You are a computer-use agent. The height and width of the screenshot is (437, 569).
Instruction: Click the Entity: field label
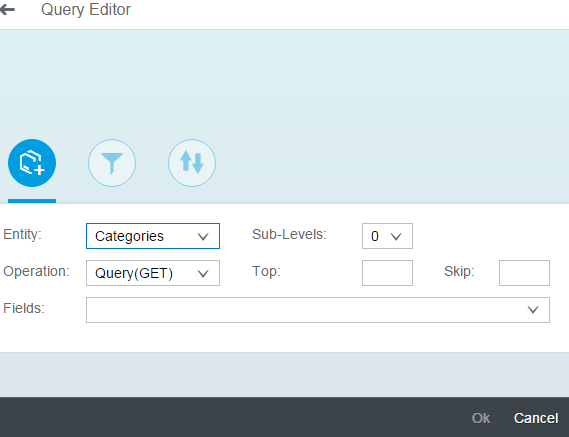coord(22,234)
